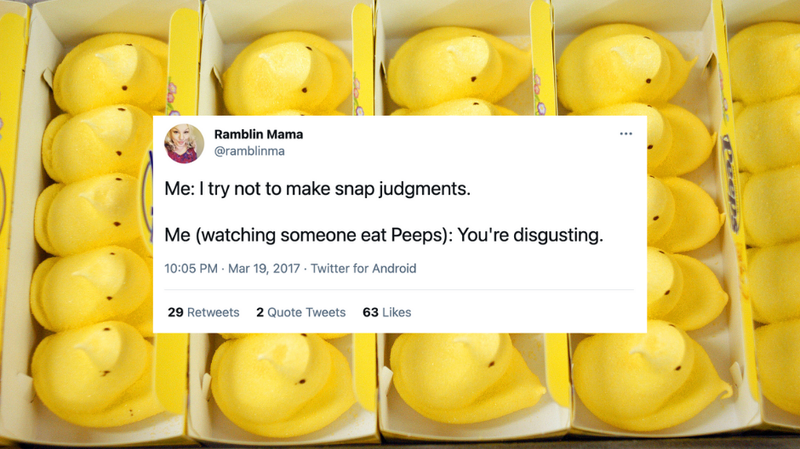View the 63 Likes list
Image resolution: width=800 pixels, height=449 pixels.
(387, 312)
